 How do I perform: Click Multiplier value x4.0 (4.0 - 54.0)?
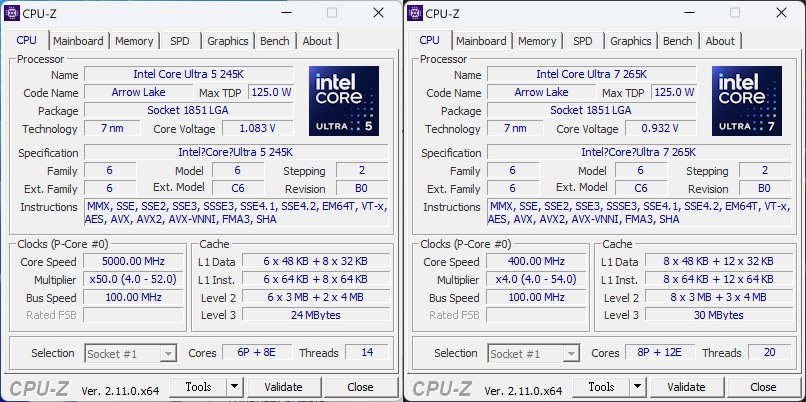coord(536,280)
